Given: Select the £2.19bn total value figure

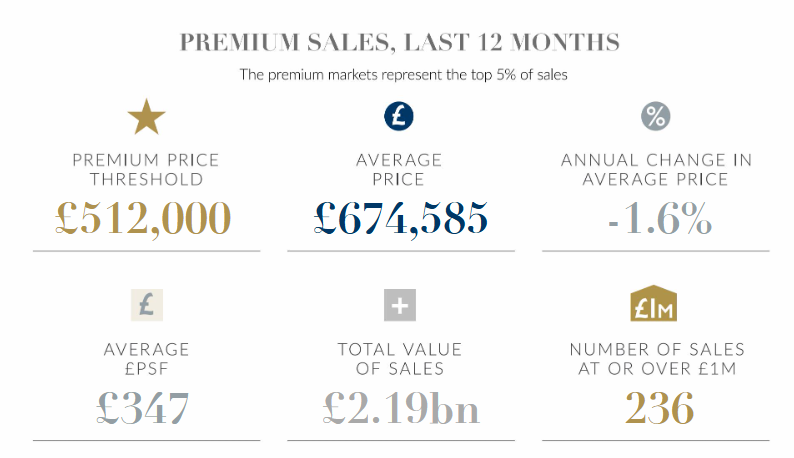Looking at the screenshot, I should click(x=399, y=408).
